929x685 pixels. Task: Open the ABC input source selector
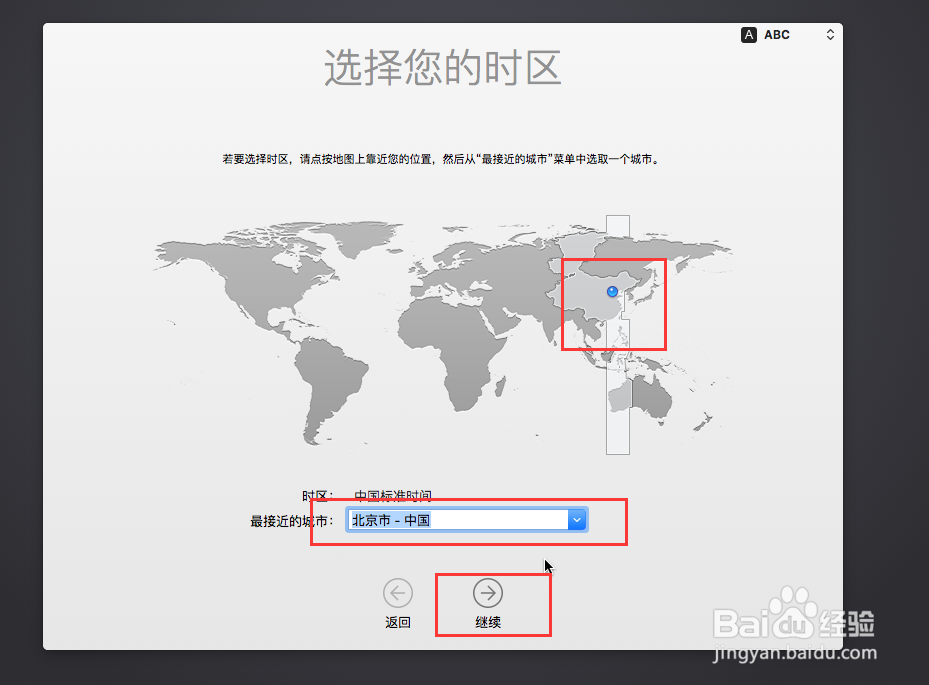pyautogui.click(x=775, y=34)
